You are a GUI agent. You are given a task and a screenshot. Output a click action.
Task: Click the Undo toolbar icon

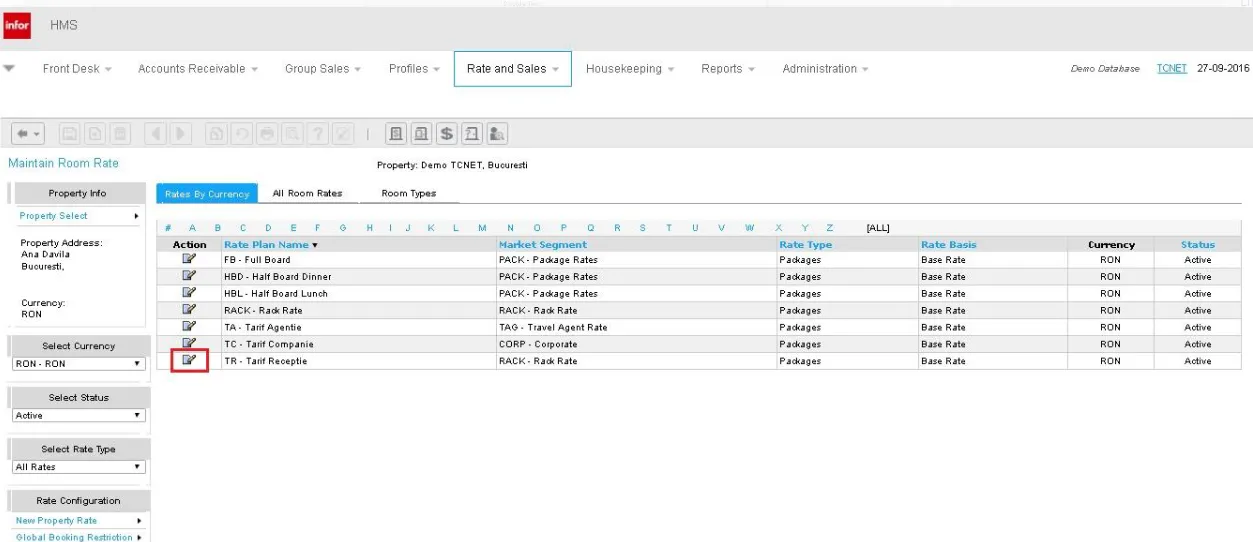click(241, 133)
